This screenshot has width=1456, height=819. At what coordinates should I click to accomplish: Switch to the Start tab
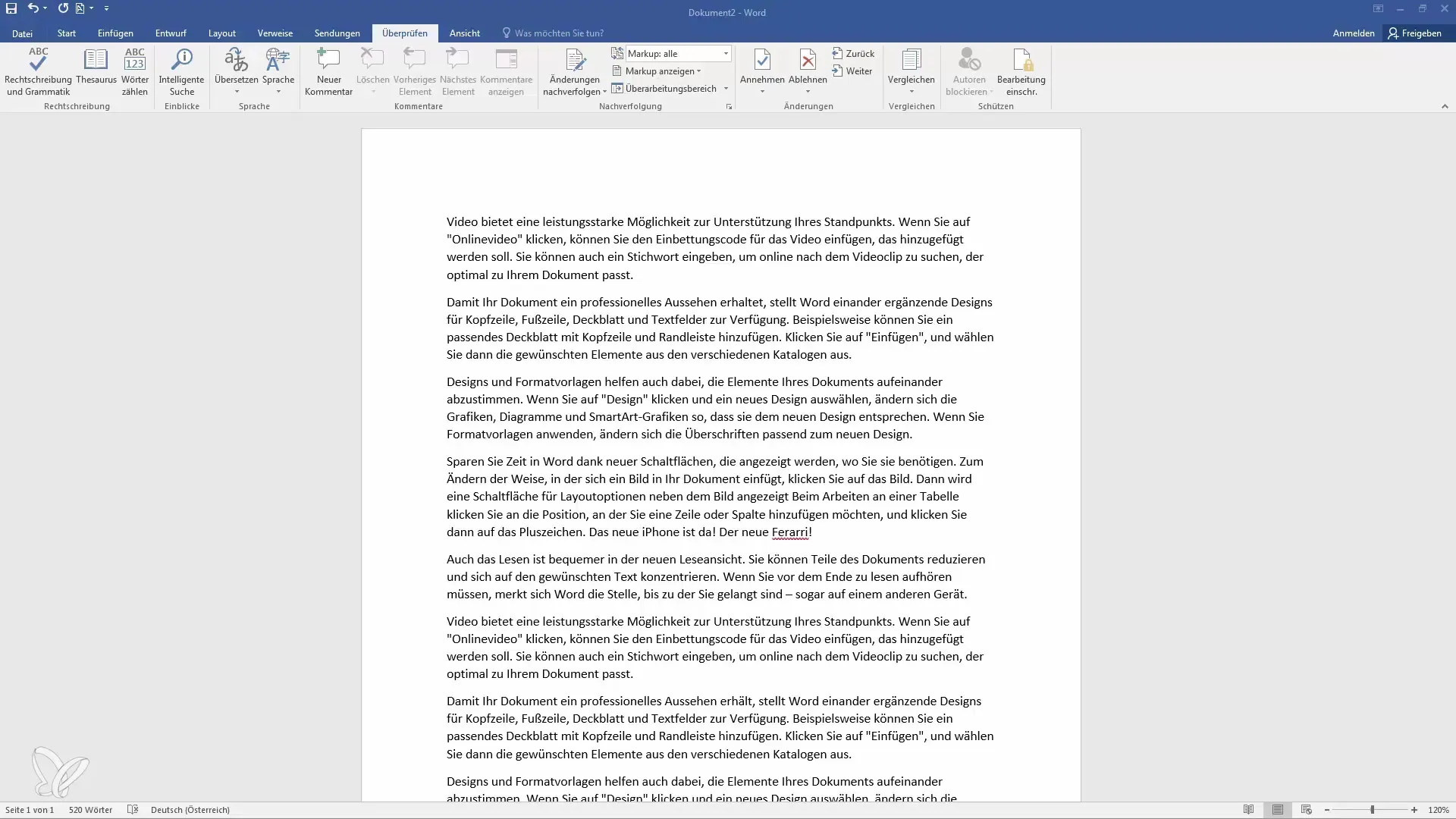click(66, 33)
